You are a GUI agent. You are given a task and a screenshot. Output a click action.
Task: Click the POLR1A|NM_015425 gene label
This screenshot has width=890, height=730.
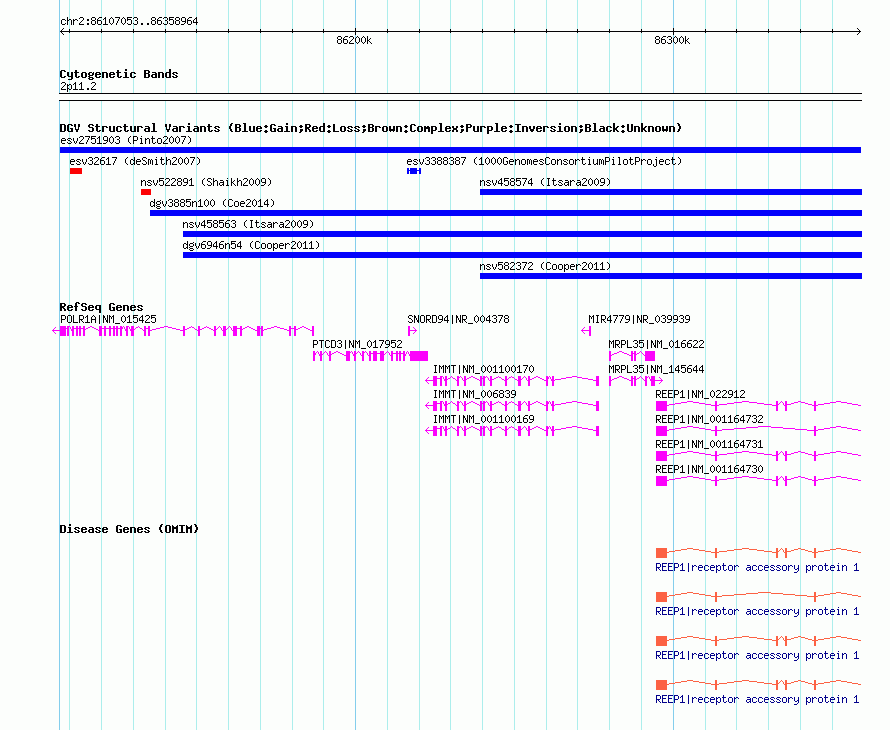click(x=108, y=320)
